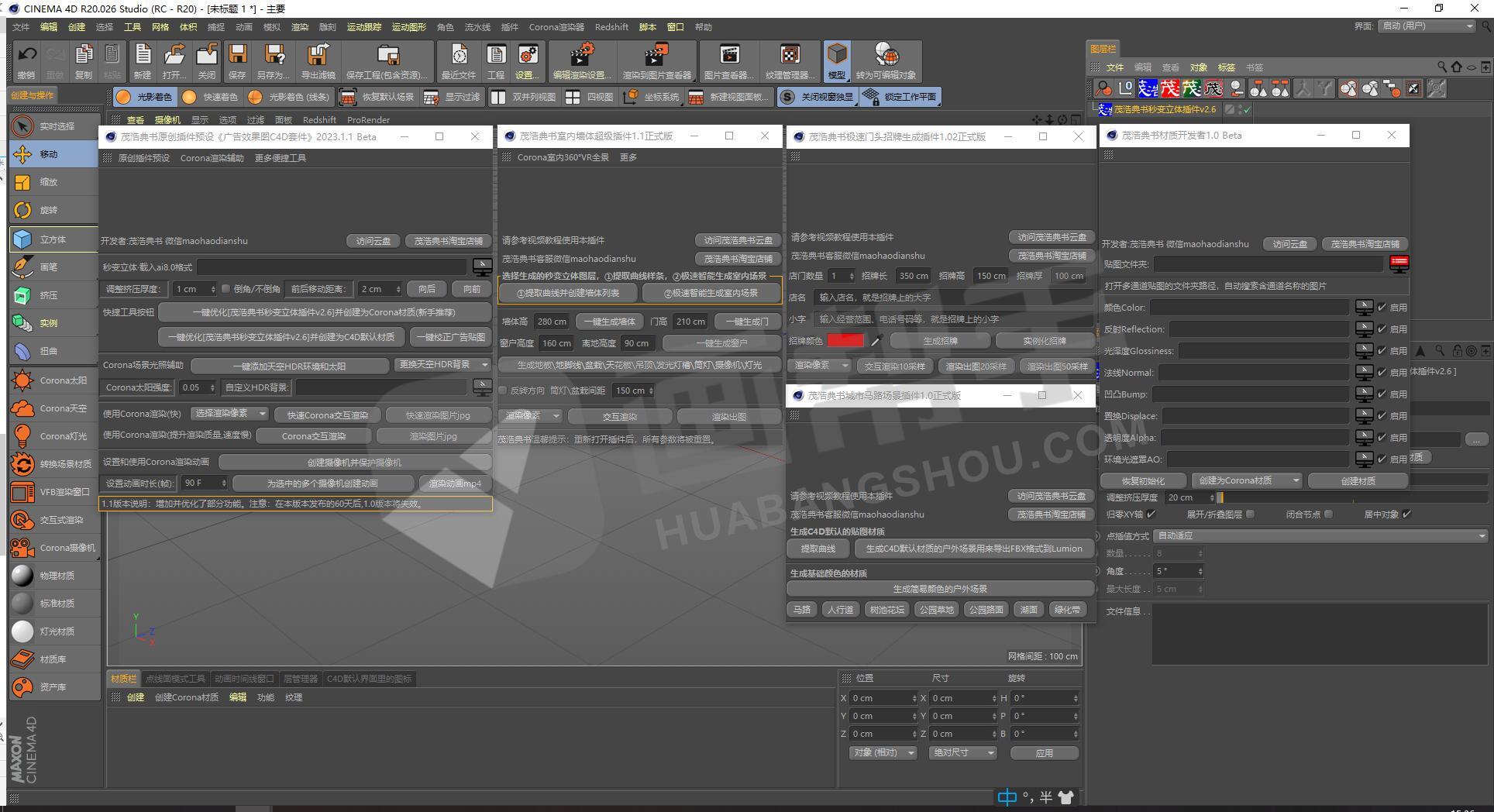Click the 创建材质 button
The image size is (1494, 812).
pyautogui.click(x=1358, y=481)
